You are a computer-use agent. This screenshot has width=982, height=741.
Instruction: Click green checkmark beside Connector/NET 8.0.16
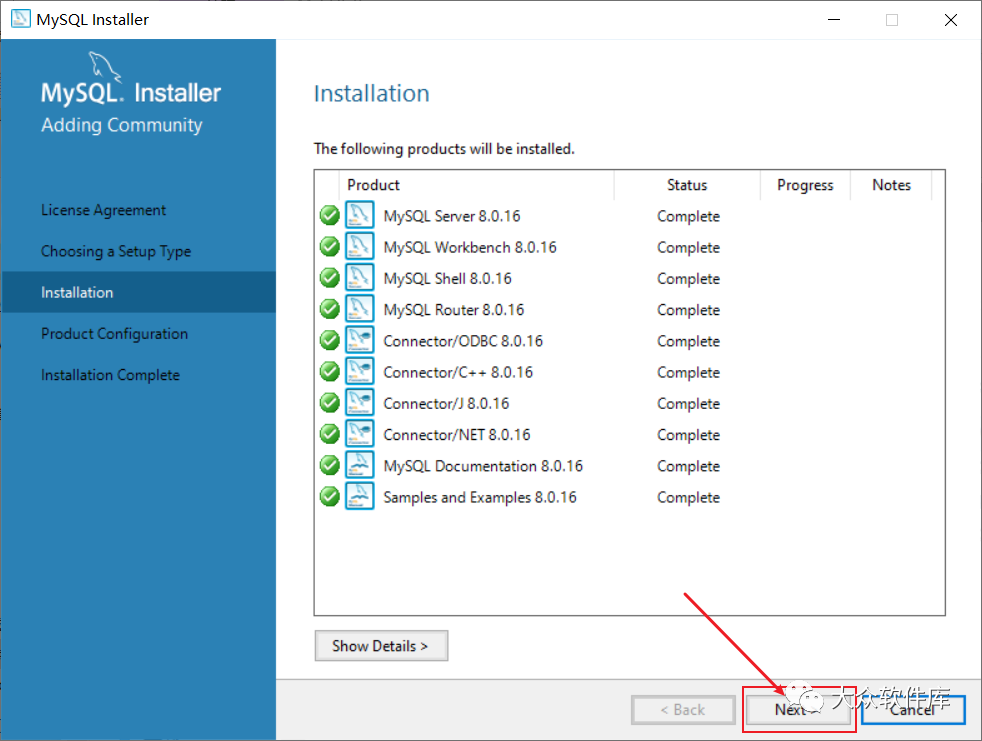point(329,435)
